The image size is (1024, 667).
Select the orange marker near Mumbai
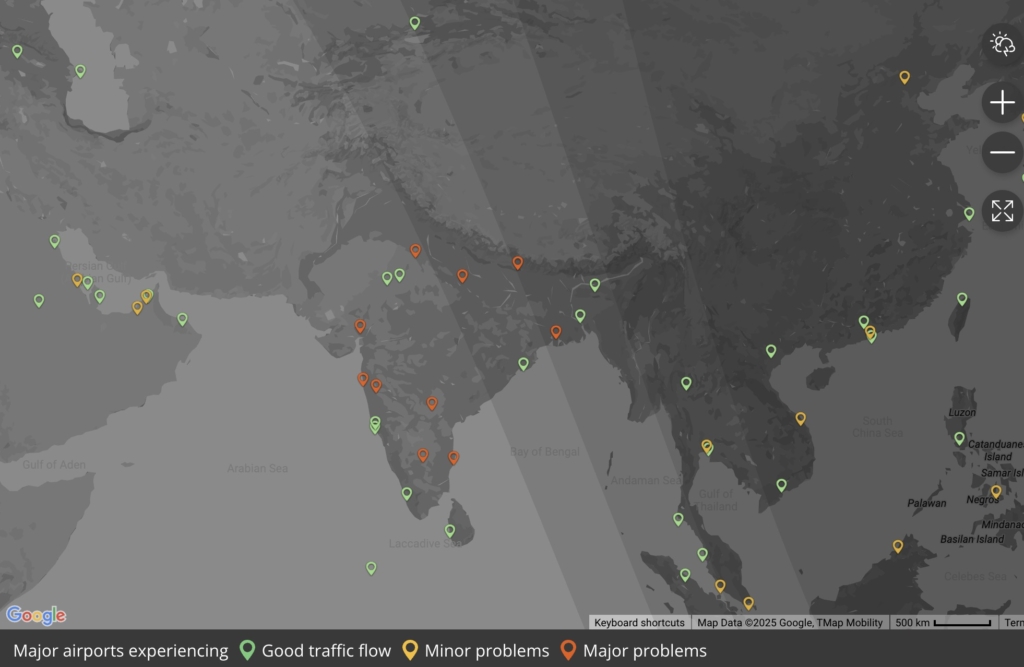click(x=362, y=378)
